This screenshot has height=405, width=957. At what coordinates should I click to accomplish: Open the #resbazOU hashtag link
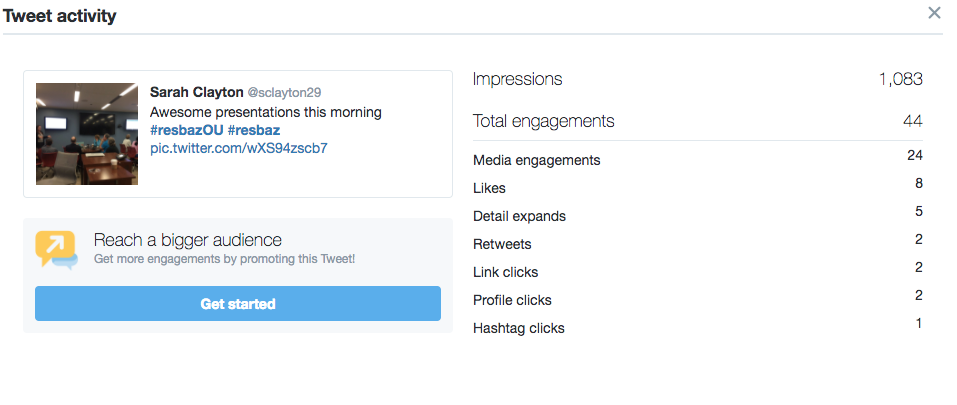click(186, 130)
